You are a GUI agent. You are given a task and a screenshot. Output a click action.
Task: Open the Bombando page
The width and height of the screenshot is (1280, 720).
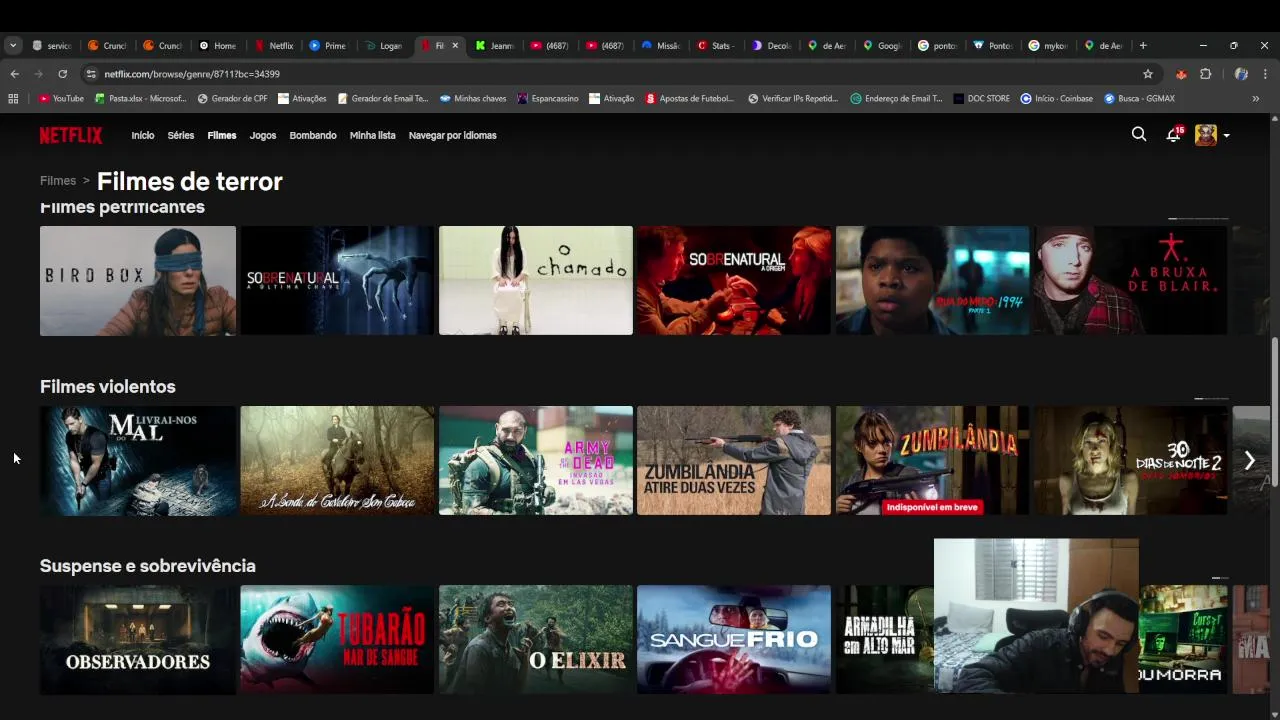tap(313, 135)
